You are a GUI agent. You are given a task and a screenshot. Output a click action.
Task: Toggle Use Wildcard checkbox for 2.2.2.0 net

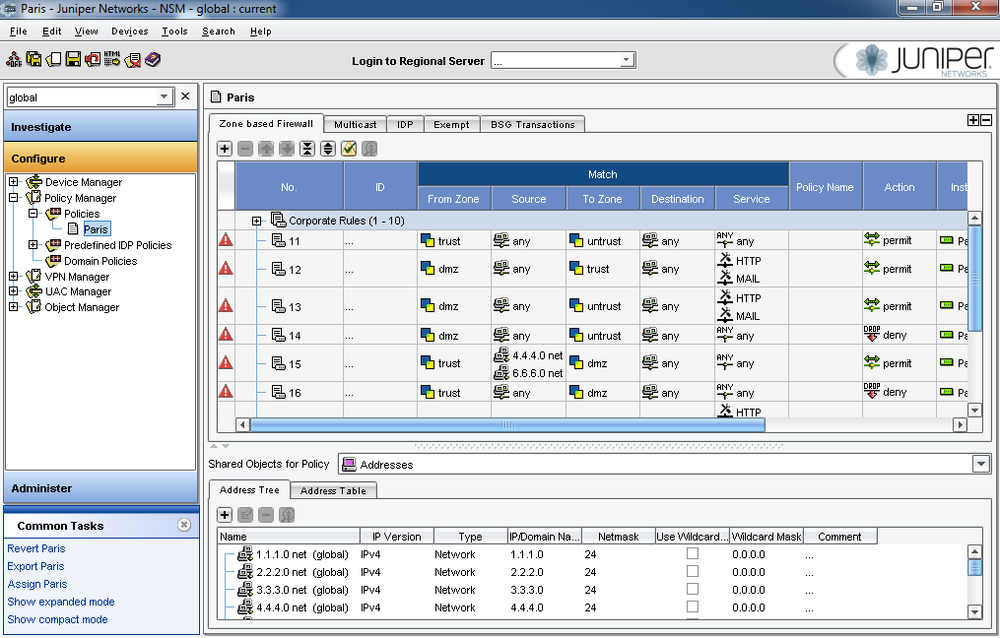point(692,572)
